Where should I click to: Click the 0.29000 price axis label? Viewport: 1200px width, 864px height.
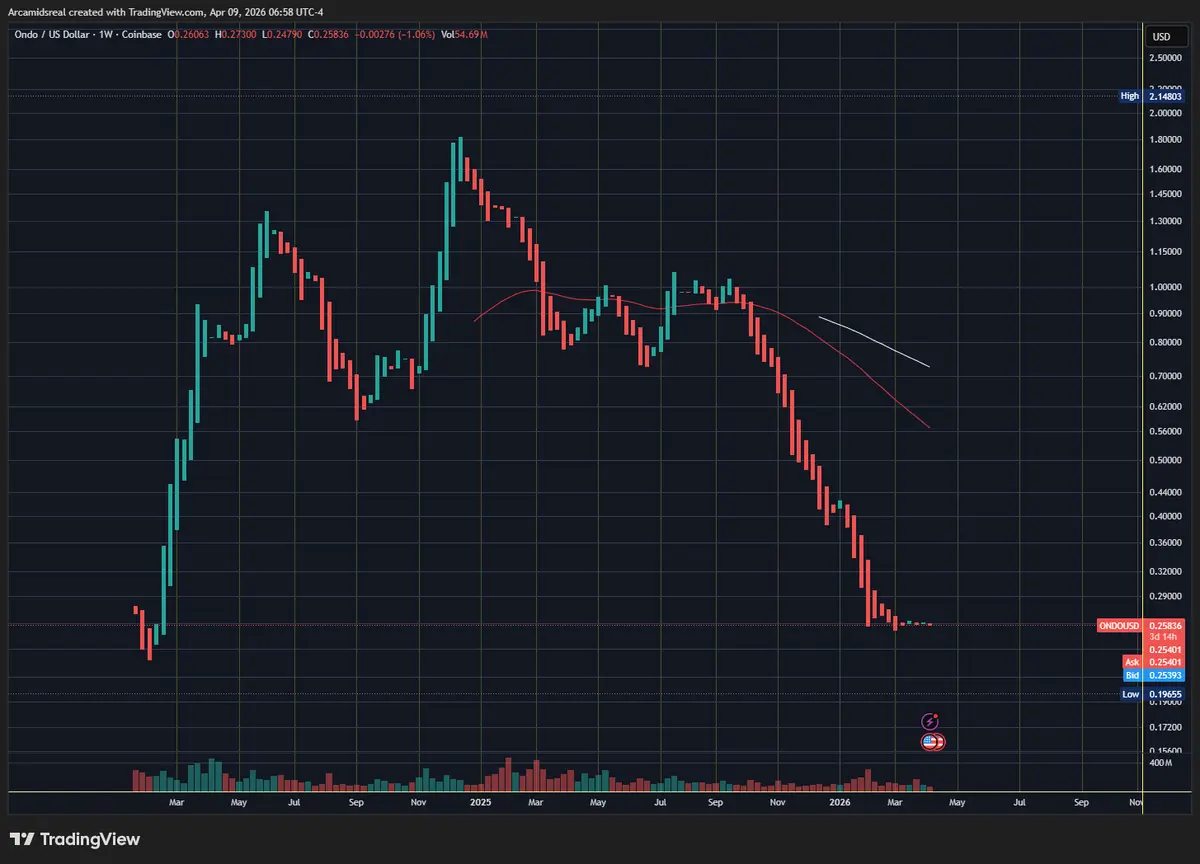click(x=1166, y=597)
